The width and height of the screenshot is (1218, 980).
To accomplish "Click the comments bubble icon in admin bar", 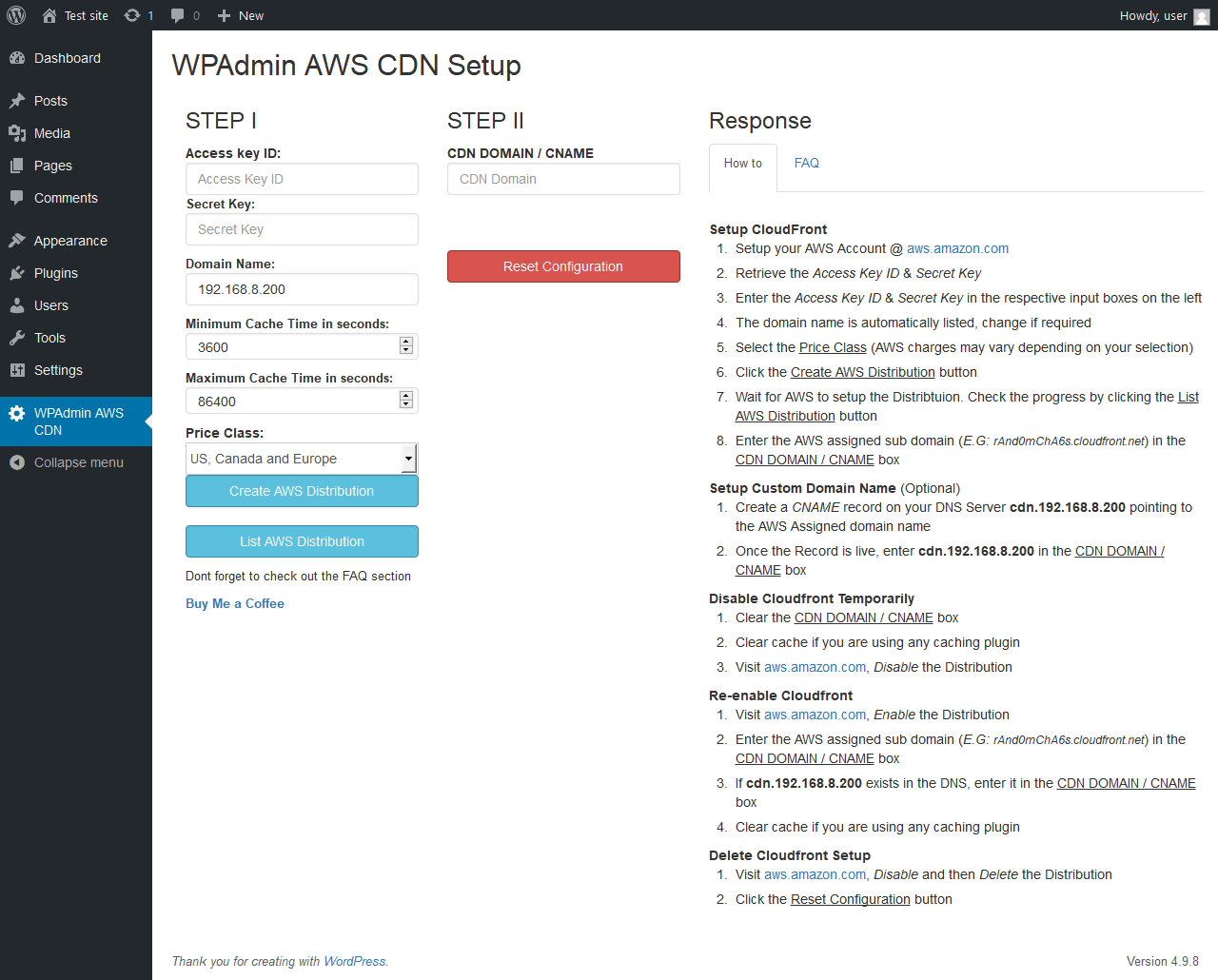I will (178, 15).
